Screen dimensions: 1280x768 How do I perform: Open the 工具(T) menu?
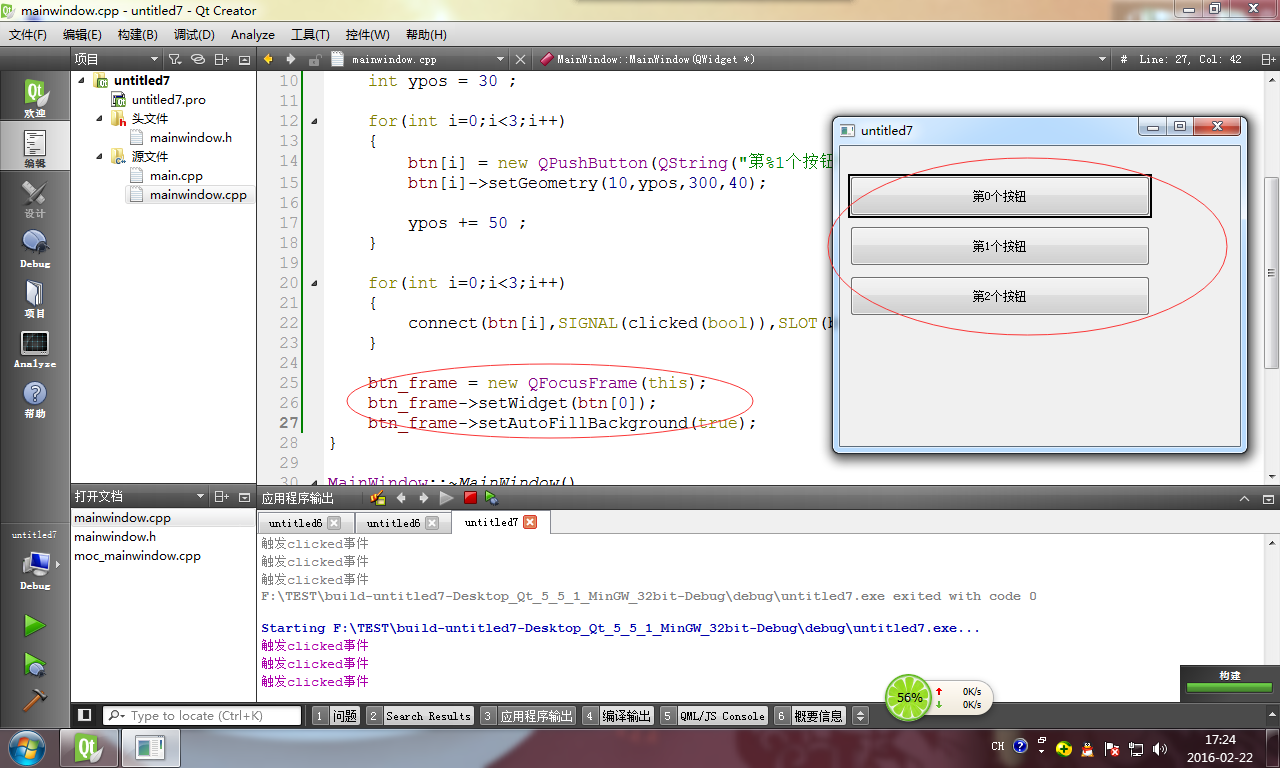pyautogui.click(x=310, y=34)
